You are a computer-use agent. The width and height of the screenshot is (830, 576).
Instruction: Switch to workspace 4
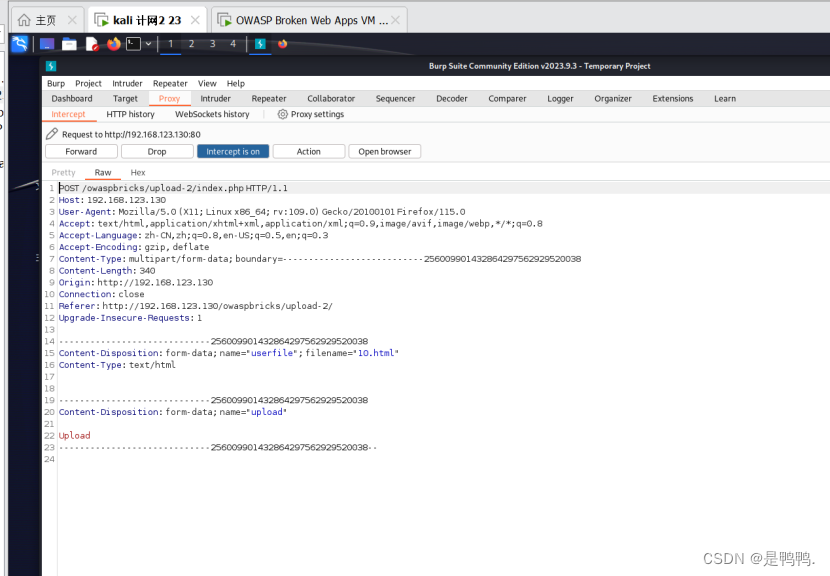tap(233, 44)
